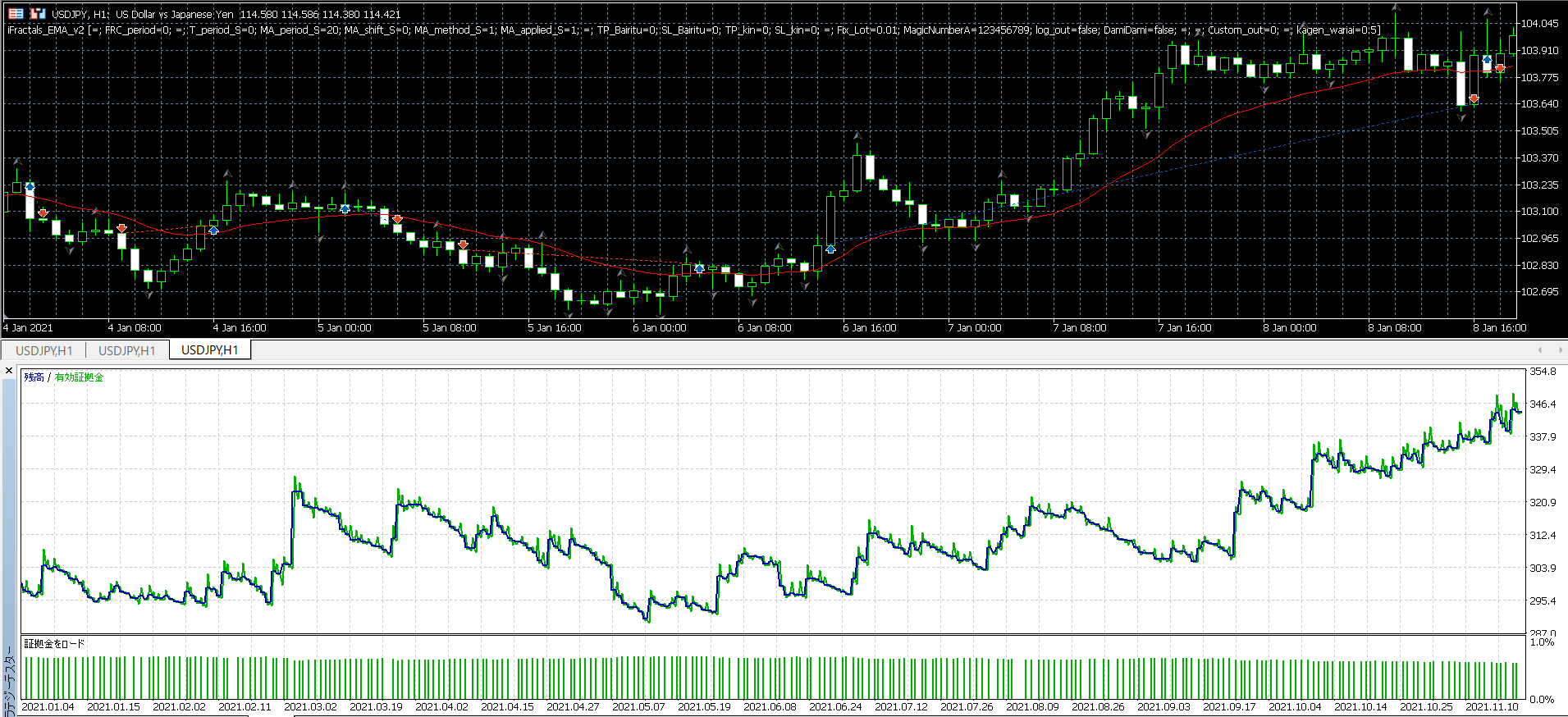Select the active USDJPY,H1 chart tab
Image resolution: width=1568 pixels, height=717 pixels.
coord(210,350)
